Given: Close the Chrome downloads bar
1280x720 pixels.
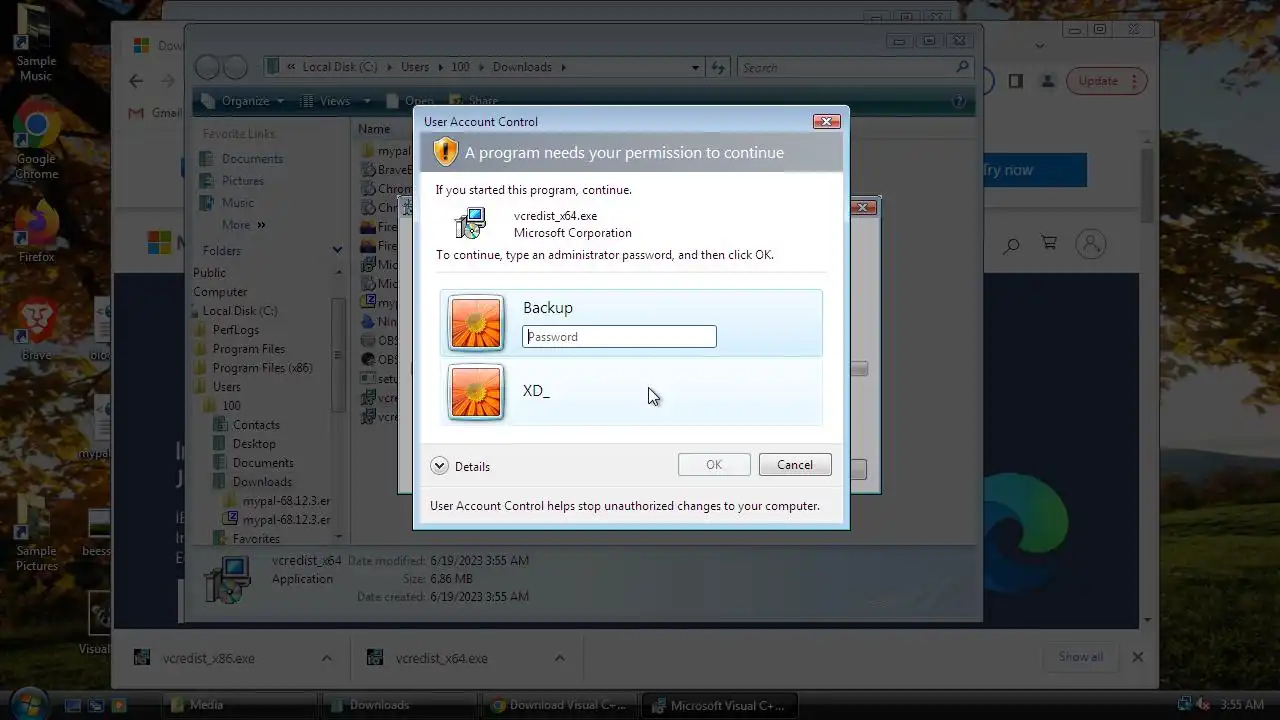Looking at the screenshot, I should [x=1137, y=657].
